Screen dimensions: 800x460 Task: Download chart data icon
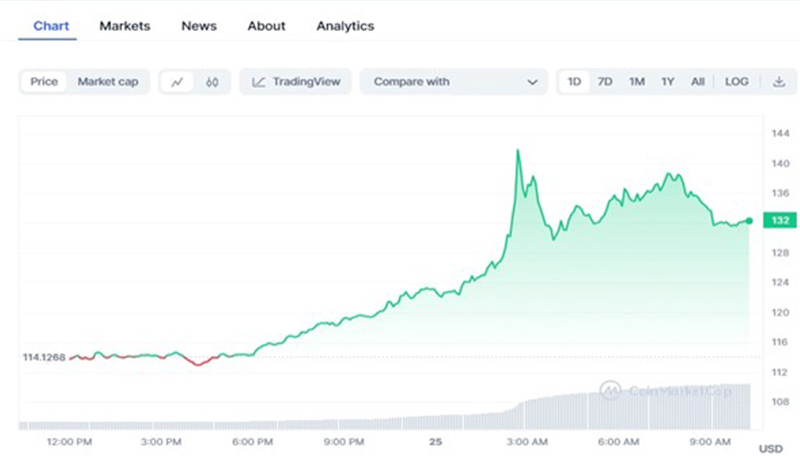tap(779, 82)
